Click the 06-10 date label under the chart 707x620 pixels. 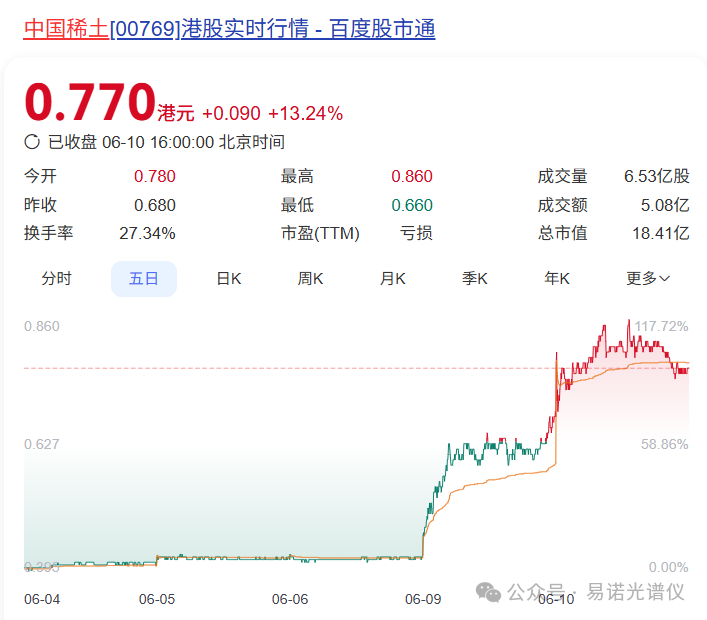coord(556,599)
